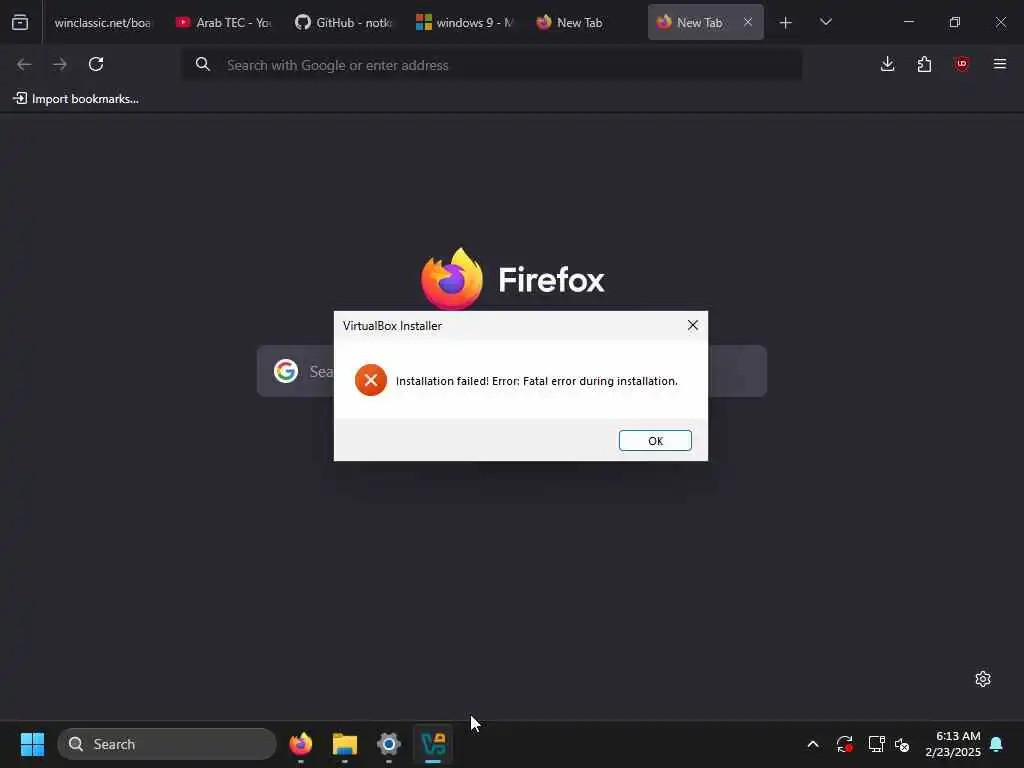This screenshot has width=1024, height=768.
Task: Open the Firefox downloads panel
Action: [x=888, y=64]
